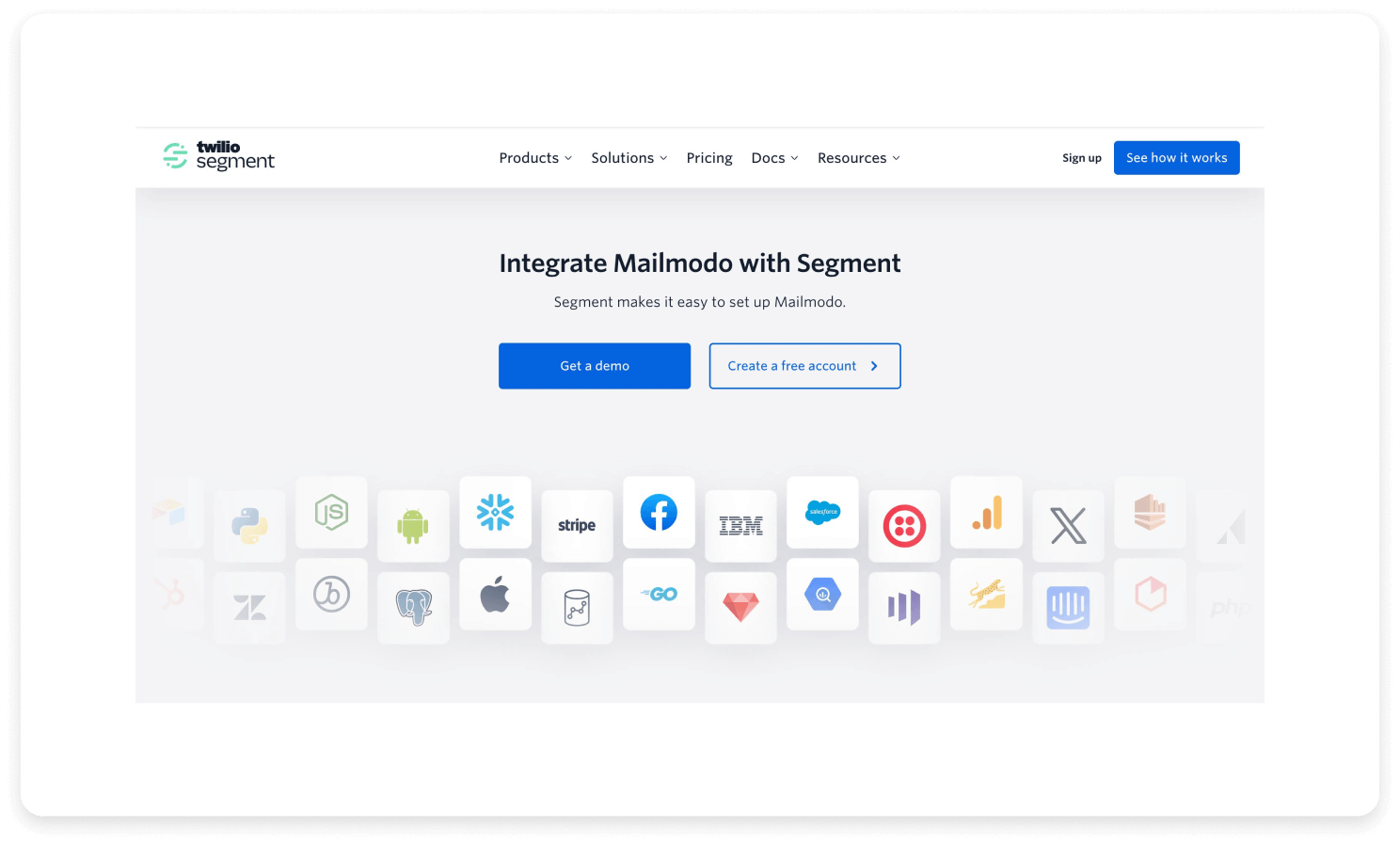1400x844 pixels.
Task: Open the Google BigQuery hexagon icon
Action: 822,595
